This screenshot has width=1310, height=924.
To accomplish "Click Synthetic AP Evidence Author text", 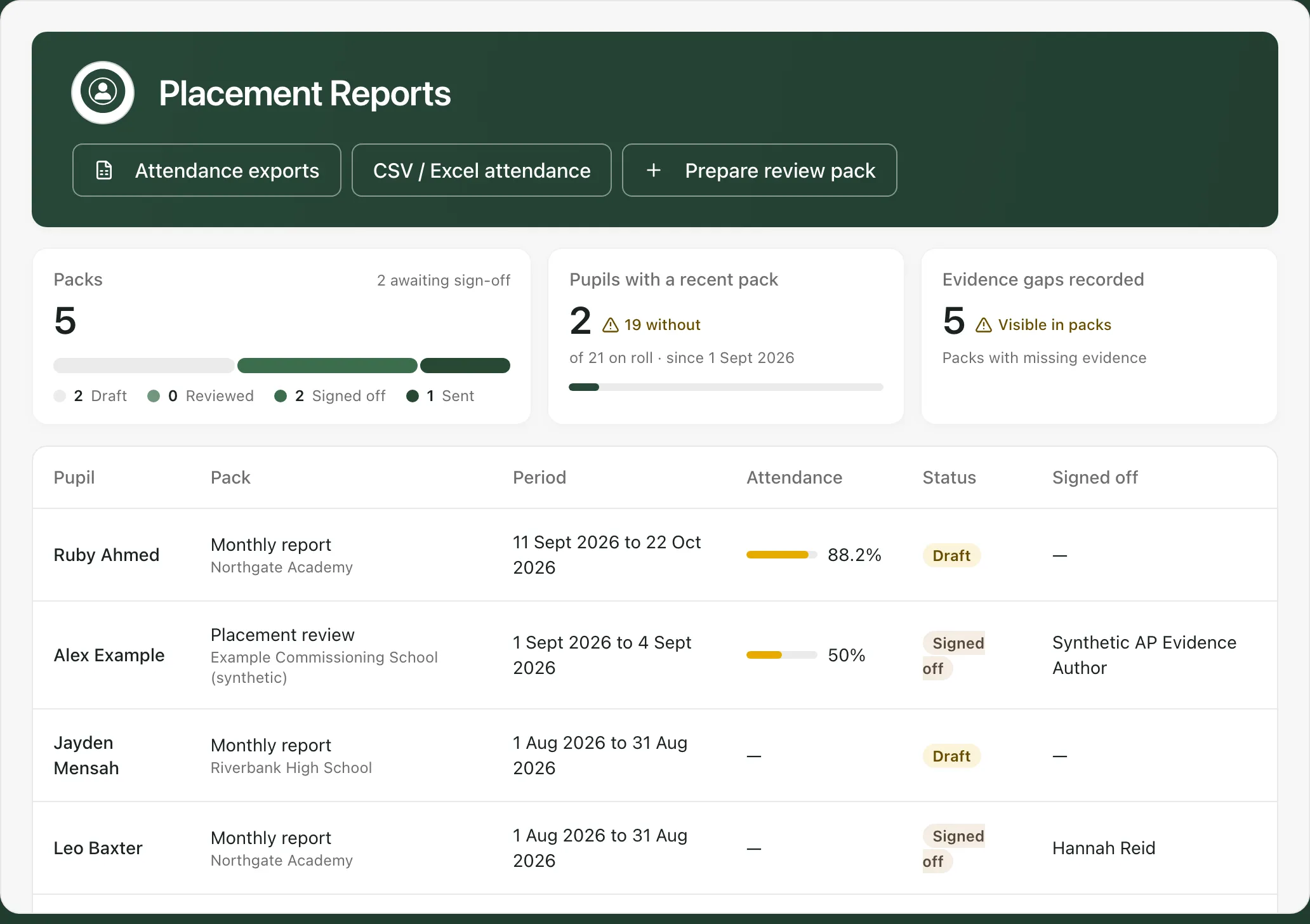I will (1144, 655).
